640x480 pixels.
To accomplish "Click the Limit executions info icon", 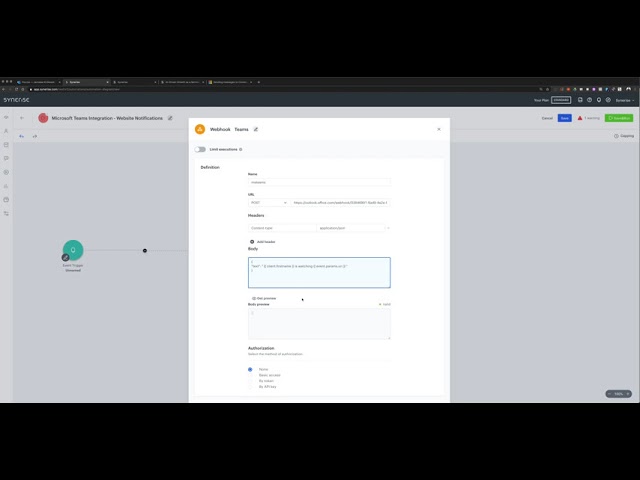I will coord(241,149).
